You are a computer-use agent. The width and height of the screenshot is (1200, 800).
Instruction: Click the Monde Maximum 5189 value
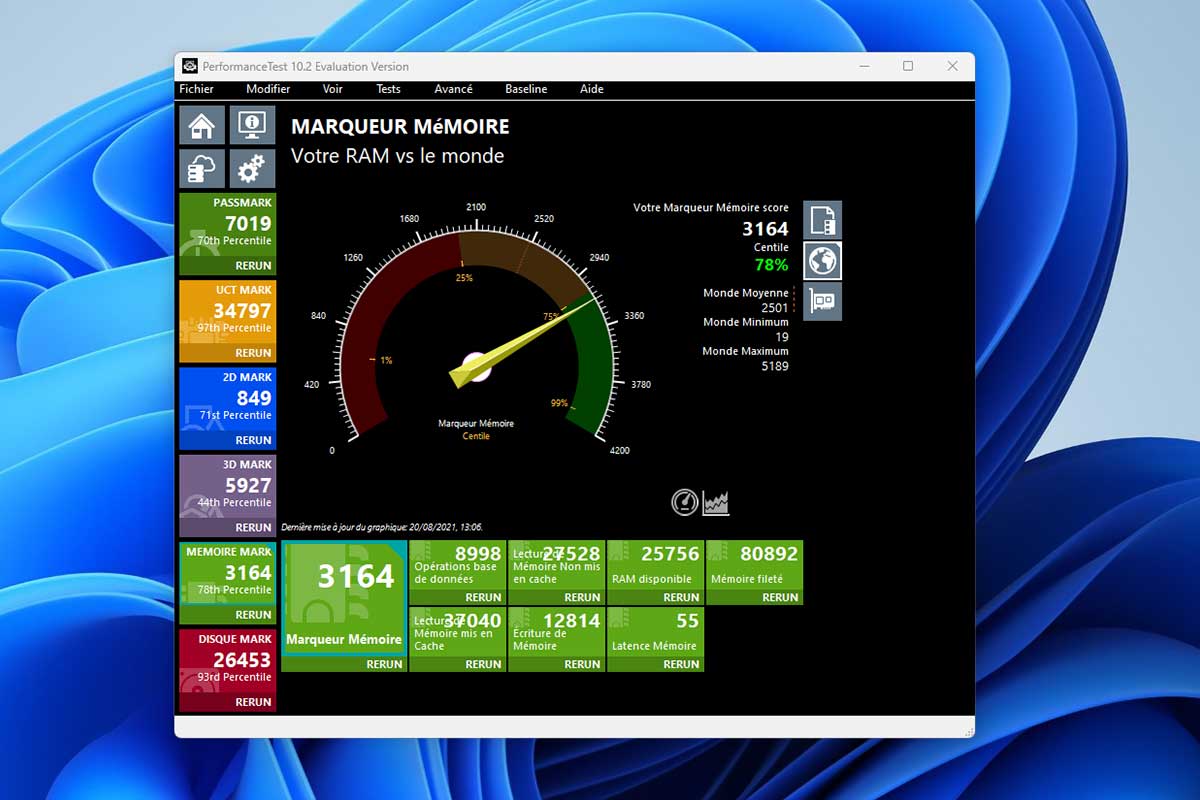[x=775, y=366]
